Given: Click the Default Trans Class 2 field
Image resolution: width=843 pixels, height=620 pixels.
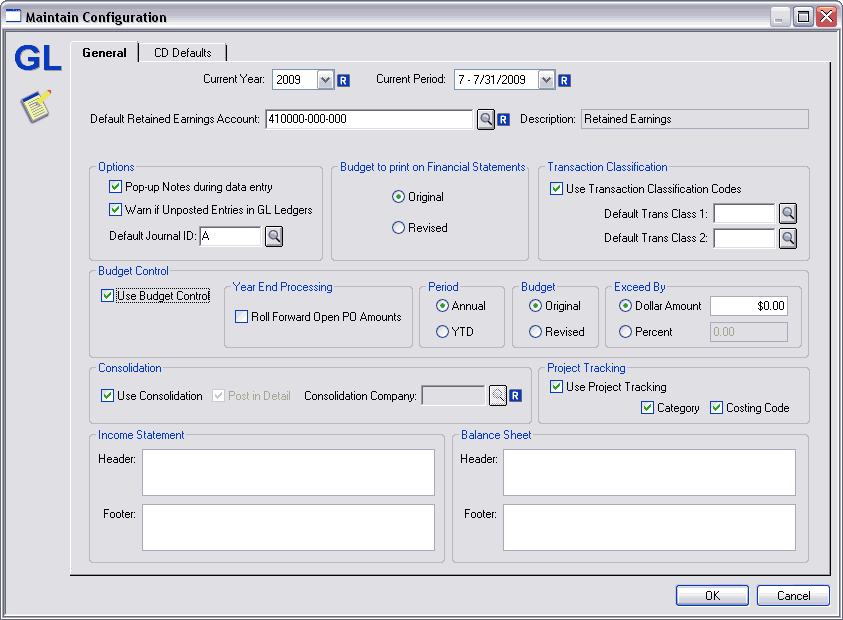Looking at the screenshot, I should (x=744, y=238).
